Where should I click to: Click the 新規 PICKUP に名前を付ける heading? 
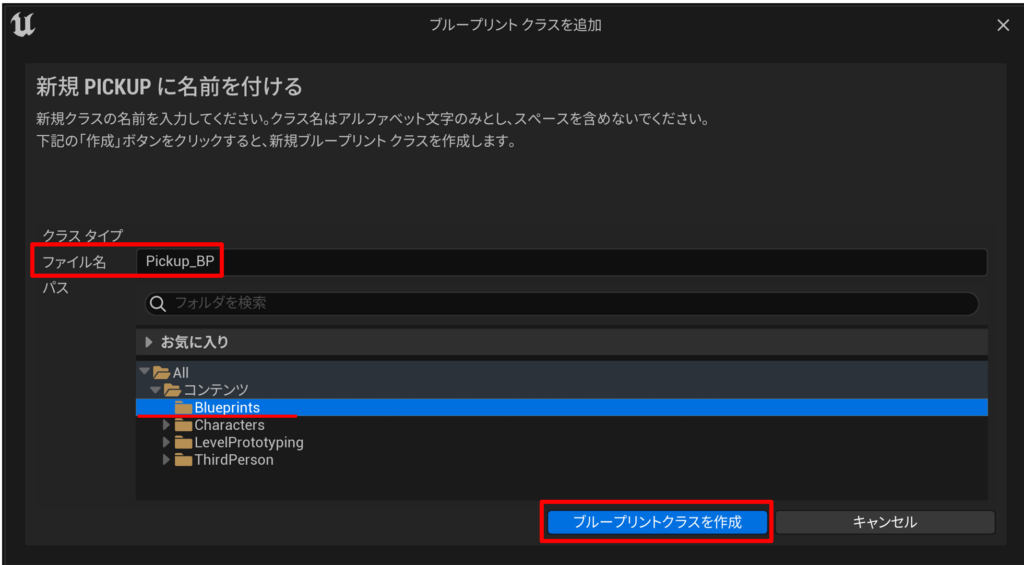coord(169,86)
